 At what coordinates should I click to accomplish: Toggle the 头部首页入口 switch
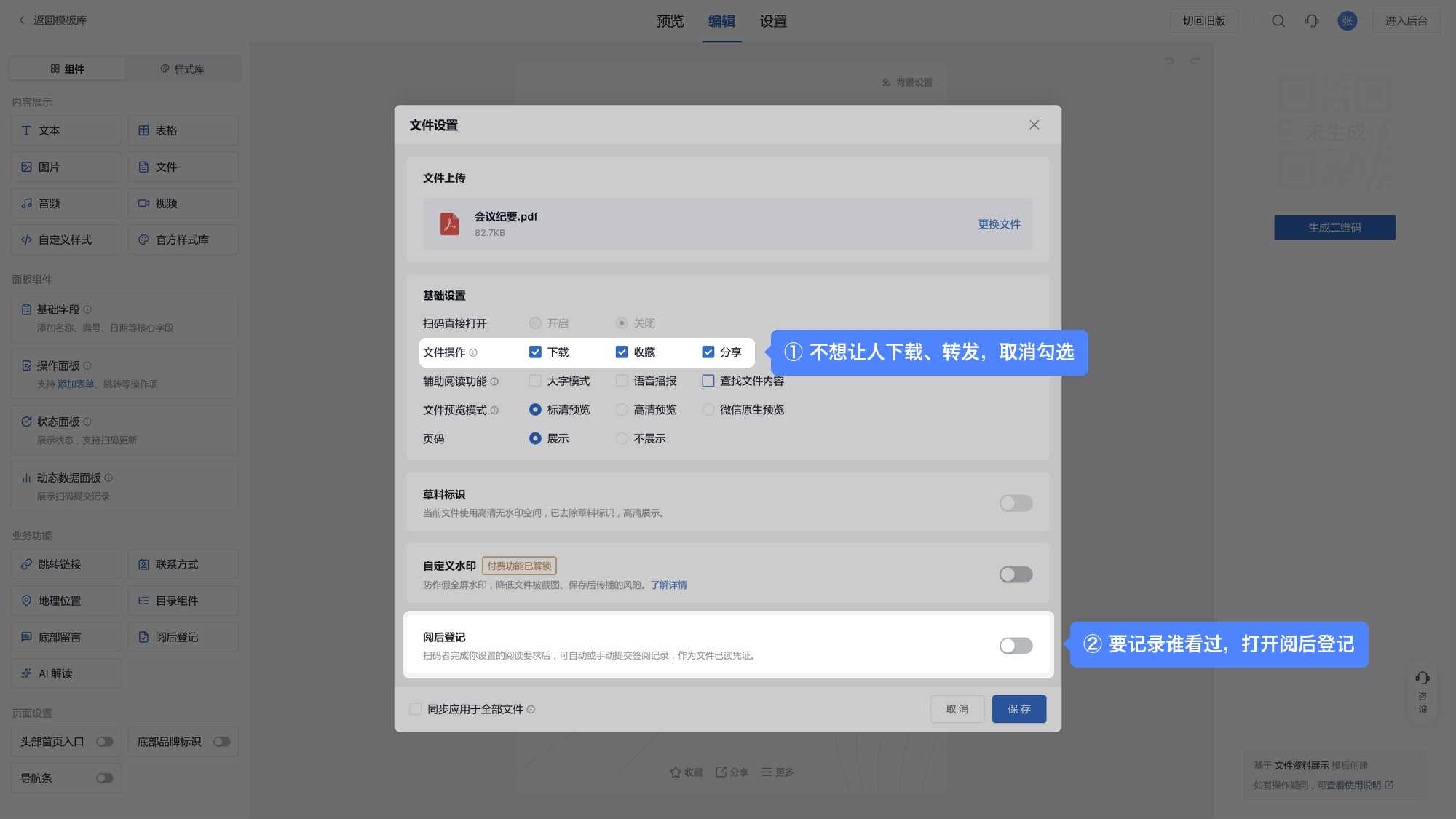tap(105, 742)
